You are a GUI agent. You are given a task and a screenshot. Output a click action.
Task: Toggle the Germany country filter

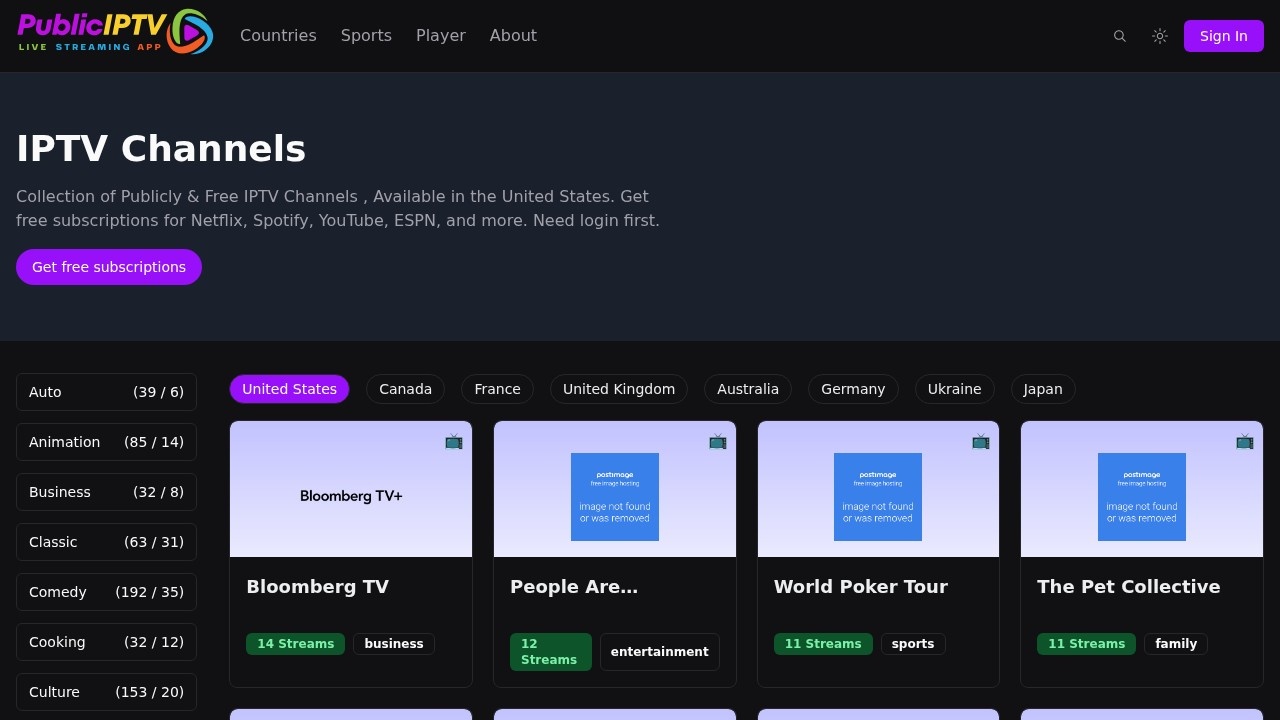(x=852, y=389)
